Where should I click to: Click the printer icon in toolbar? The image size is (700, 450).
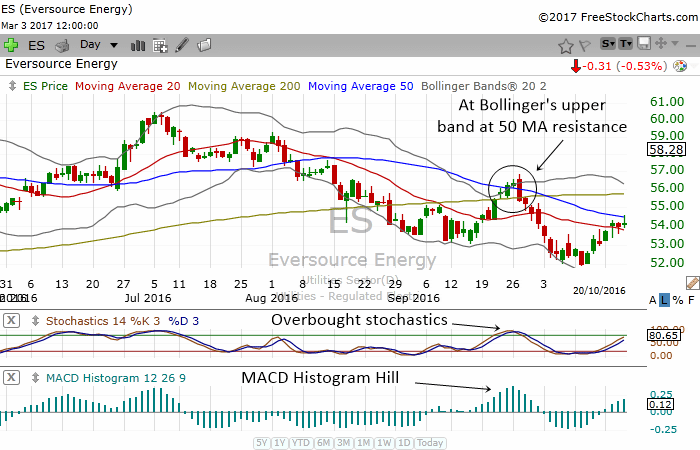tap(62, 46)
